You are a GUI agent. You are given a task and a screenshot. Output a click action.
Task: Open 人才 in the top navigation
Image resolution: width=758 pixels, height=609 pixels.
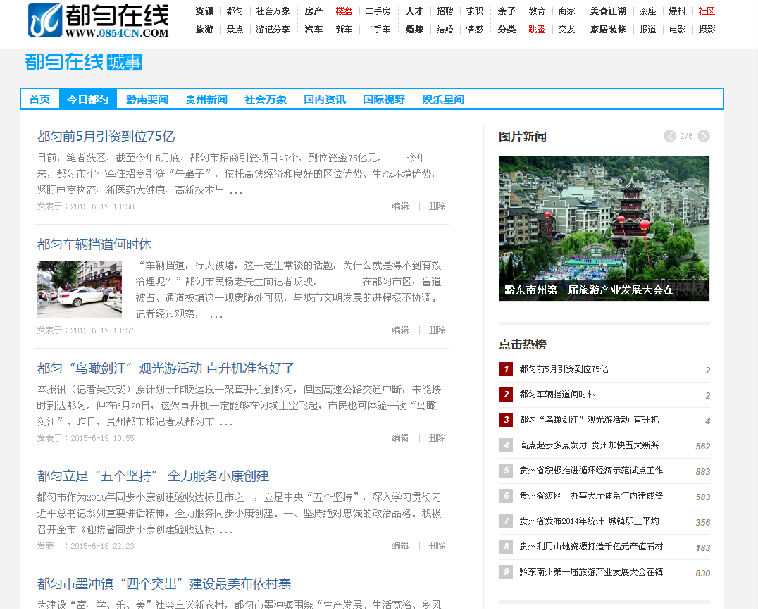[414, 11]
